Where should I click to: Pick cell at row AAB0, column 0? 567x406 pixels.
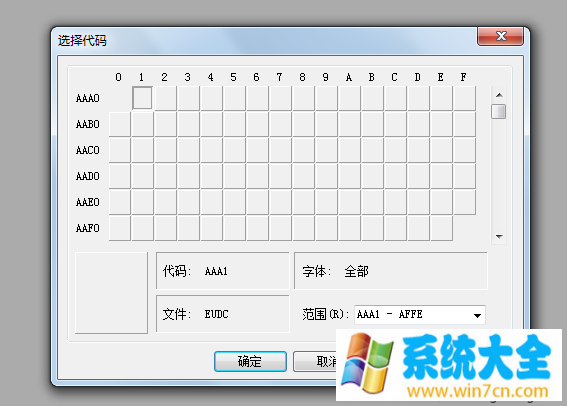click(x=119, y=124)
